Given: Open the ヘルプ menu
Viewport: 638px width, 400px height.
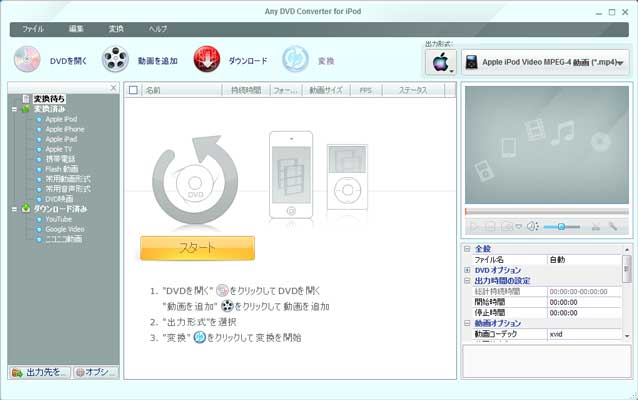Looking at the screenshot, I should tap(157, 29).
